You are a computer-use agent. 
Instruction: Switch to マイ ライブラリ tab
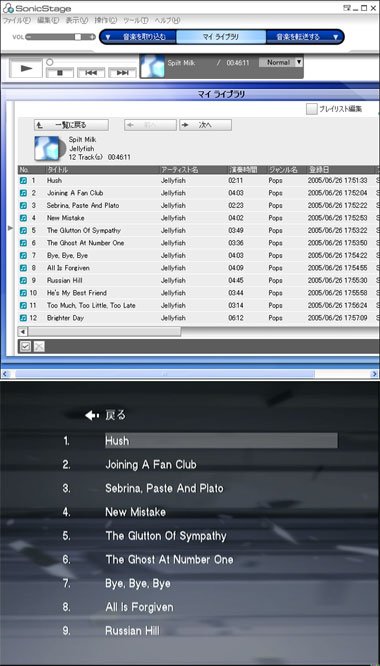click(221, 37)
